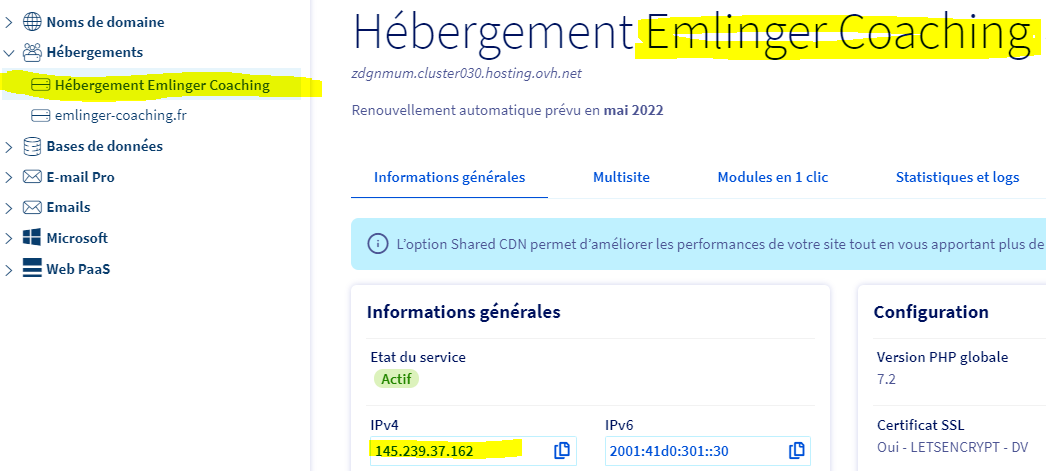This screenshot has height=471, width=1046.
Task: Expand the Noms de domaine section
Action: coord(9,22)
